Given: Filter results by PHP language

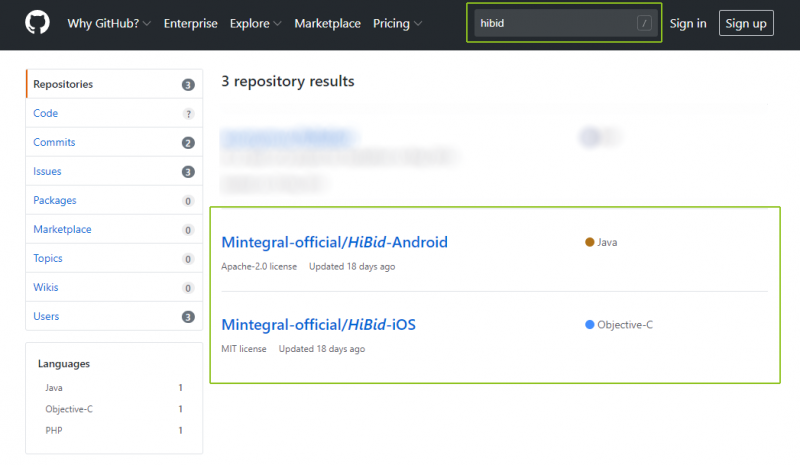Looking at the screenshot, I should point(114,431).
